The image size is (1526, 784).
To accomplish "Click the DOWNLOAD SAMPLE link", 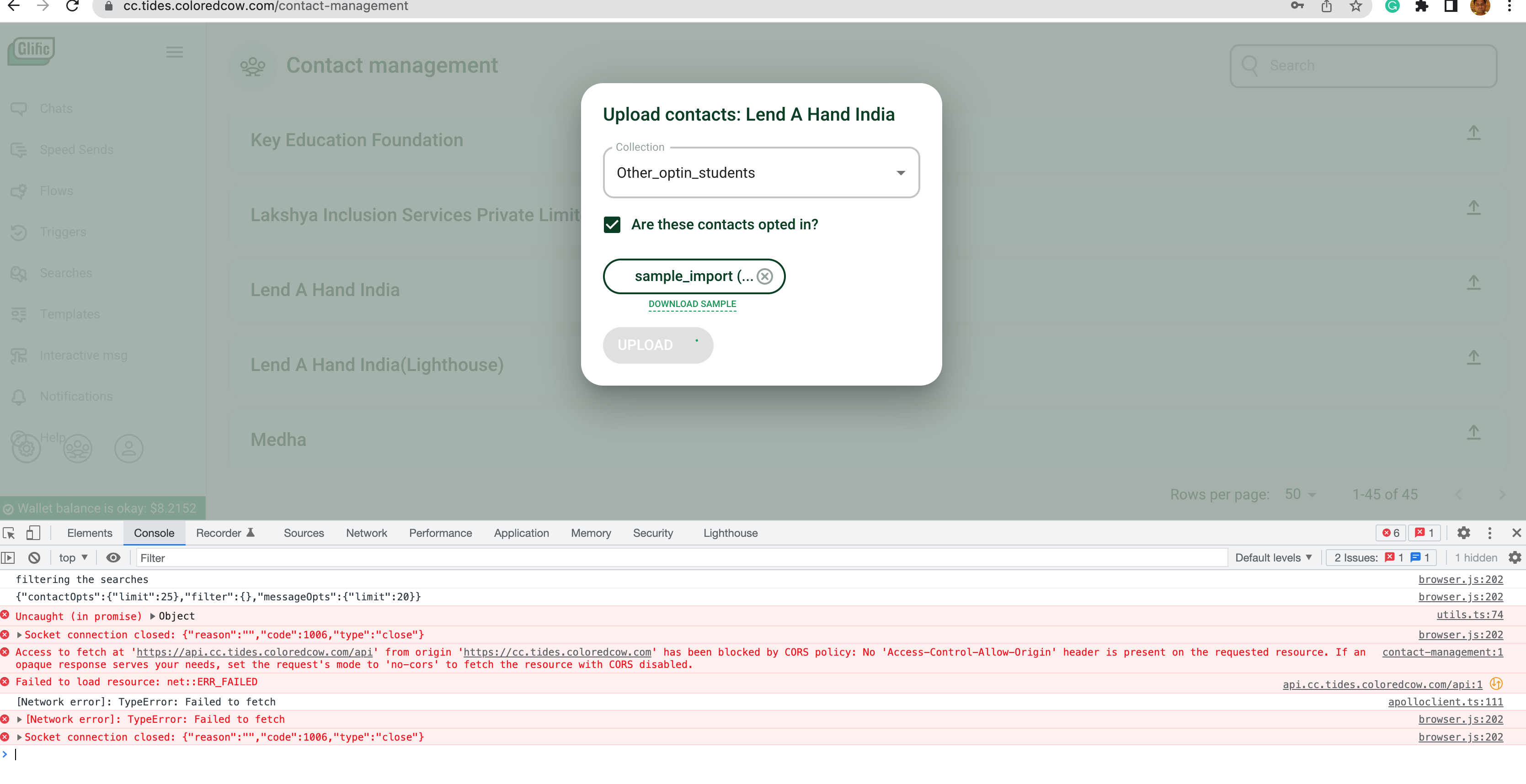I will 692,304.
